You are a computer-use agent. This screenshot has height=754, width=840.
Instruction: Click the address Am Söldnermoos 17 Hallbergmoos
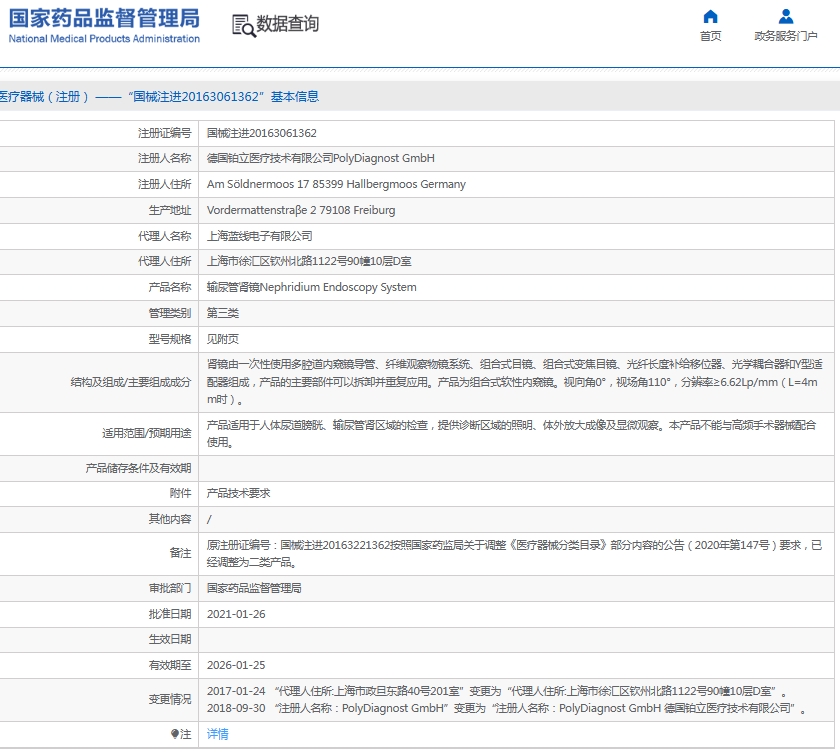pos(336,184)
